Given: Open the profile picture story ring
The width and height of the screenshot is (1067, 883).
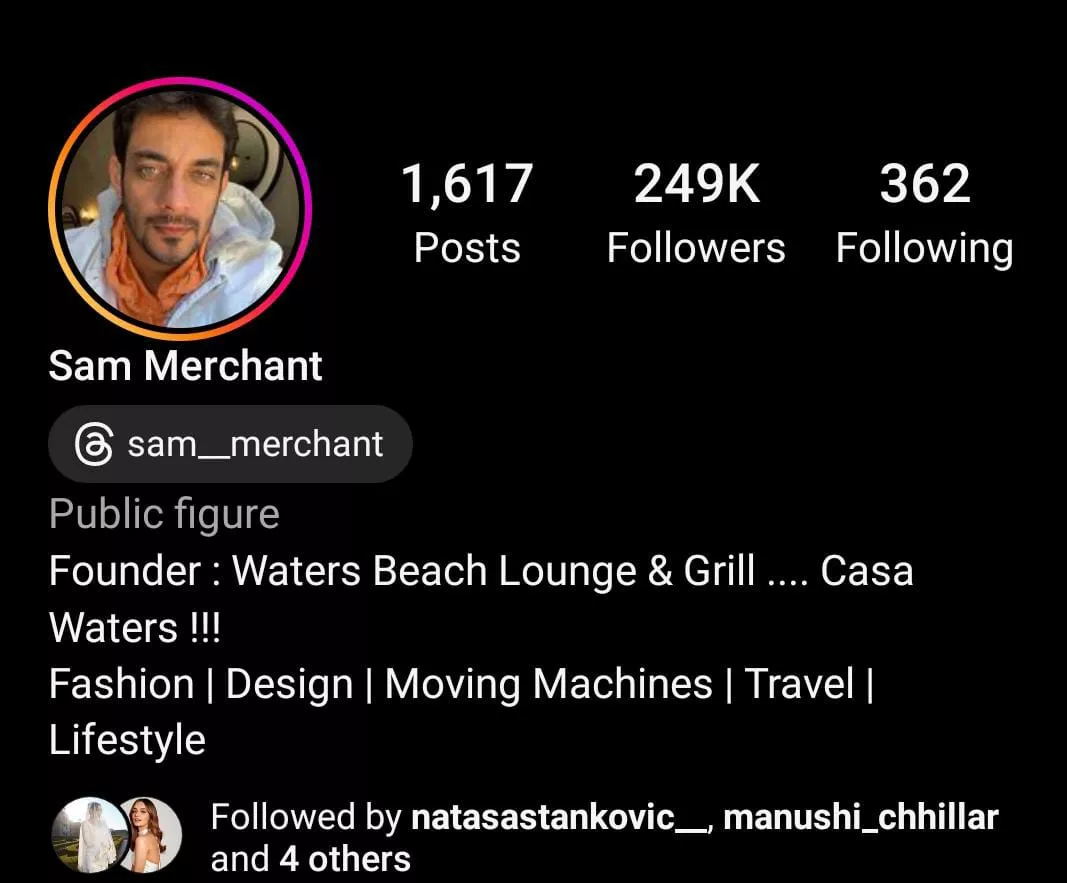Looking at the screenshot, I should 180,208.
